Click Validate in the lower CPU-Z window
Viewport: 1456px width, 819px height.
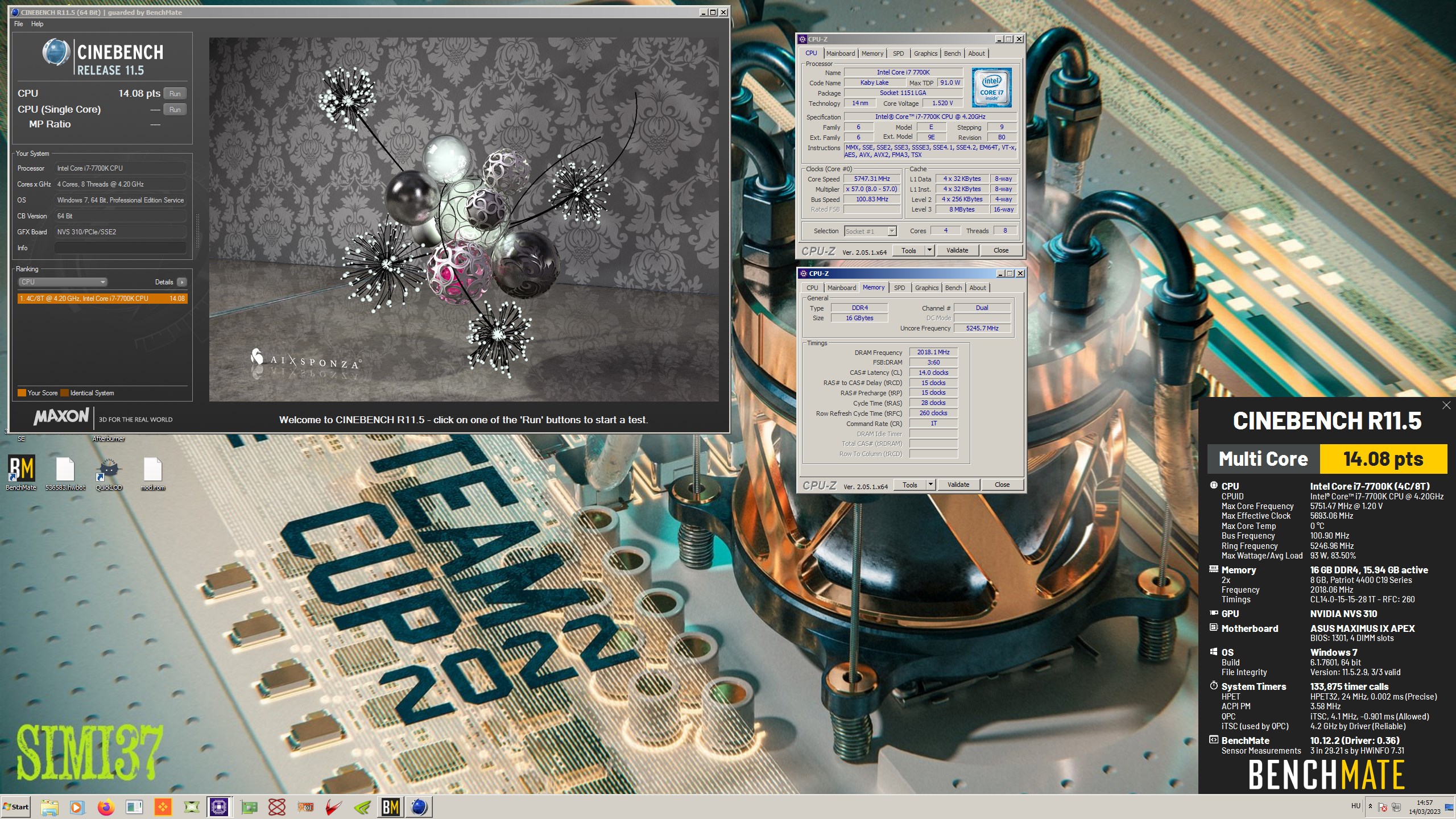click(958, 485)
